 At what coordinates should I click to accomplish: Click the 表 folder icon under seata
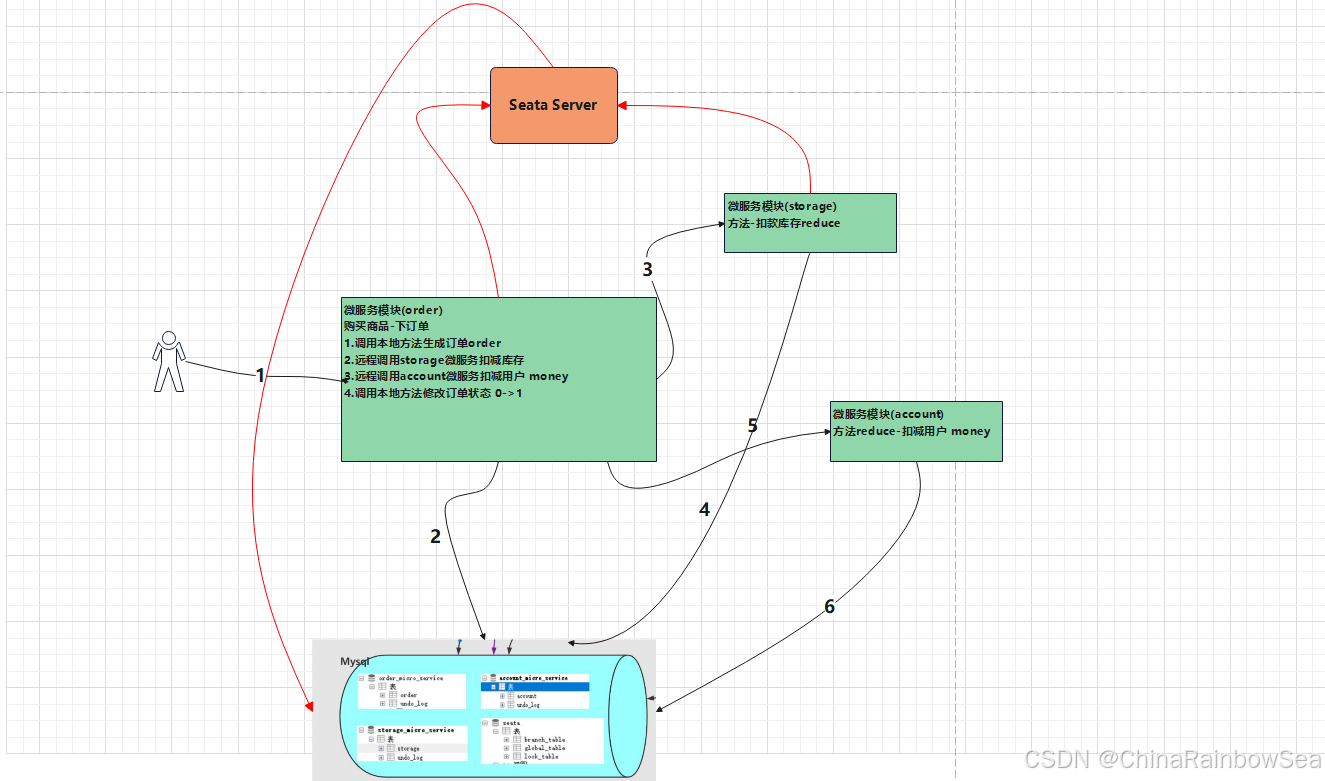click(506, 731)
